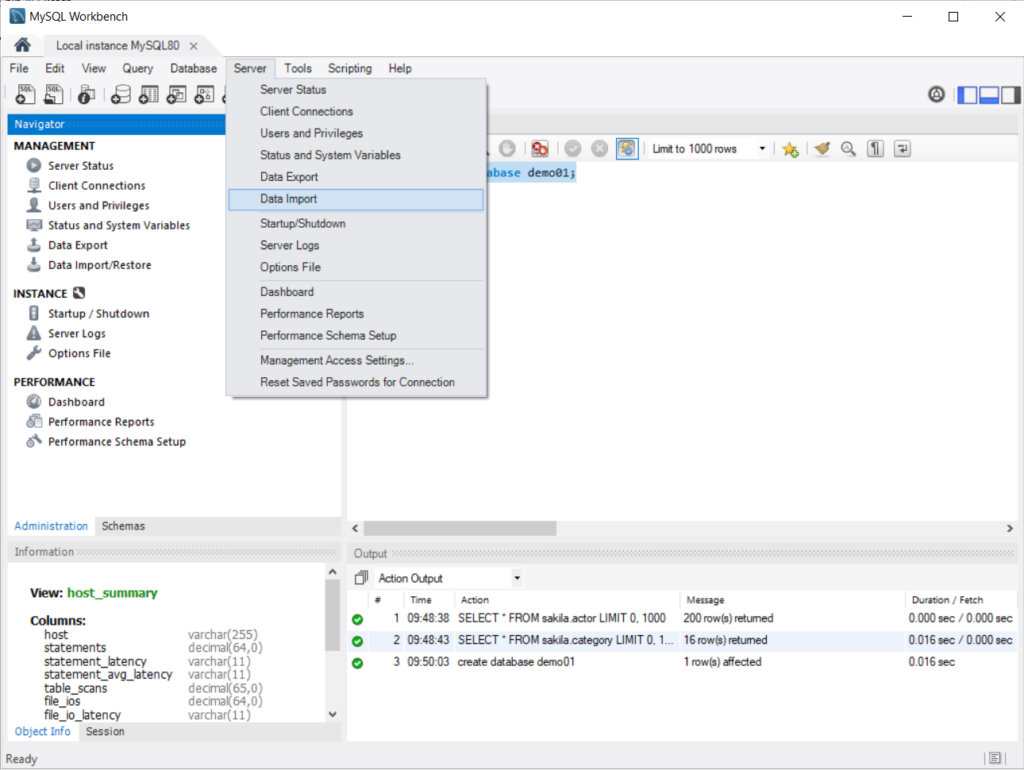1024x770 pixels.
Task: Close the Local instance MySQL80 tab
Action: coord(193,46)
